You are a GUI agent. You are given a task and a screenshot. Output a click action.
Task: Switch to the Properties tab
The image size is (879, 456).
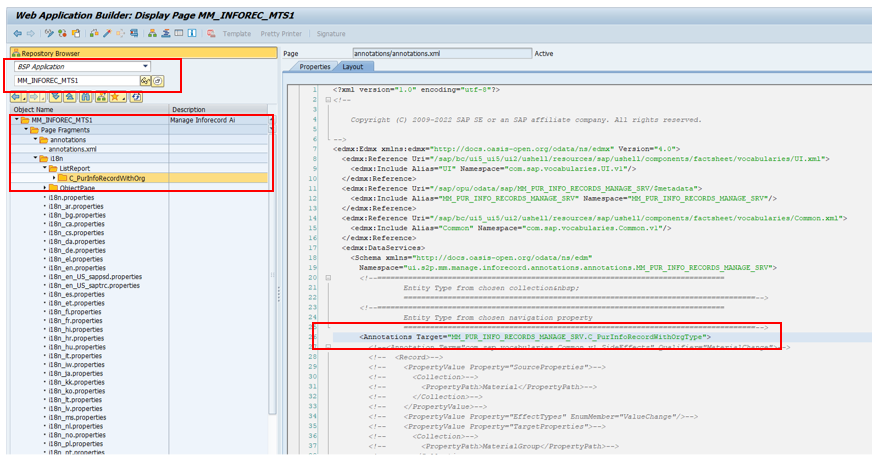pos(314,67)
